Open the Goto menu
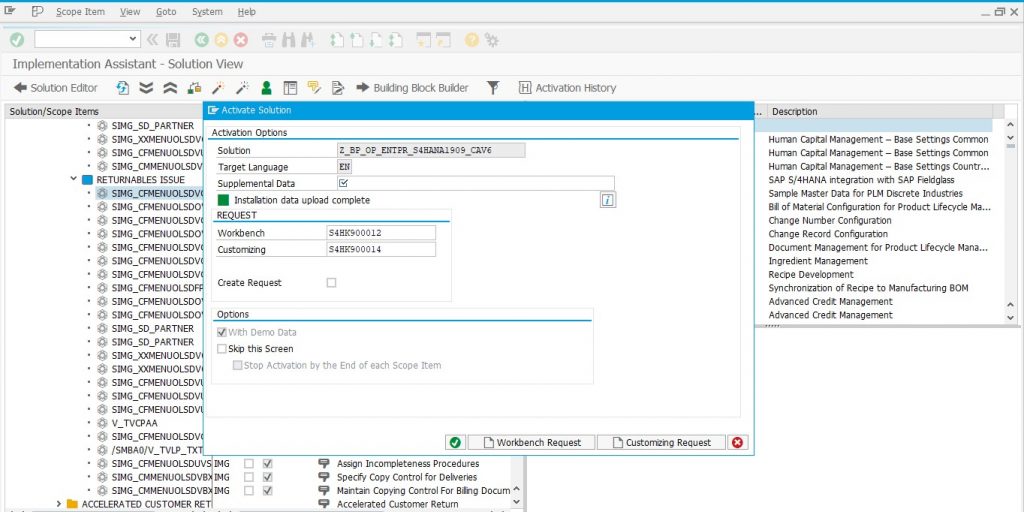 166,12
